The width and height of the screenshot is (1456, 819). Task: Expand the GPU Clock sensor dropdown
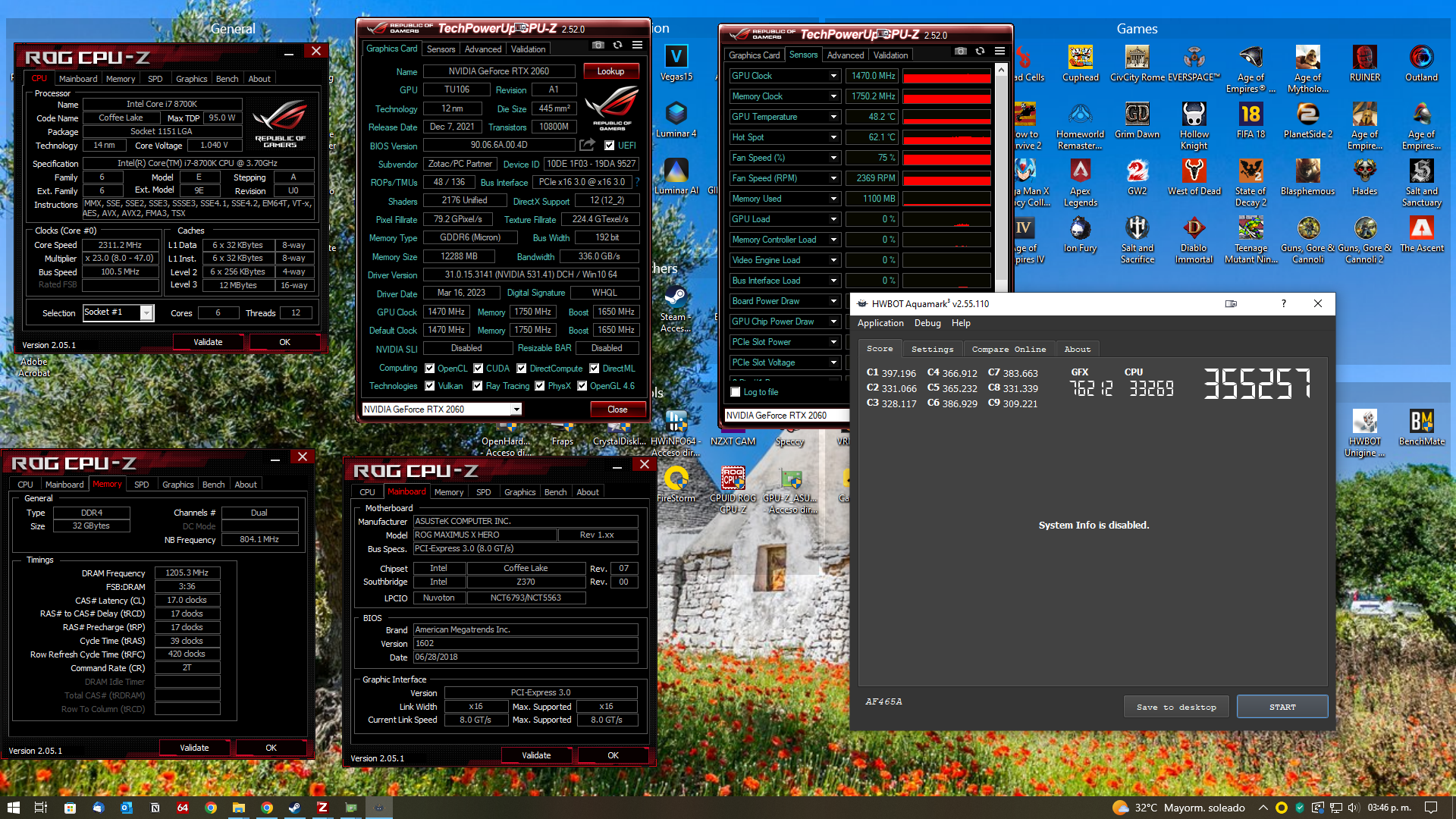click(833, 76)
